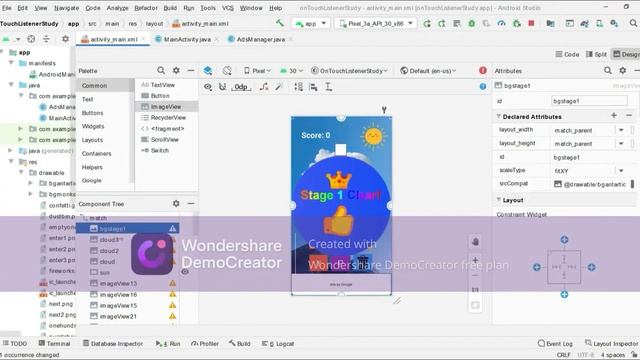Click the Infer Constraints magic wand icon

(279, 87)
